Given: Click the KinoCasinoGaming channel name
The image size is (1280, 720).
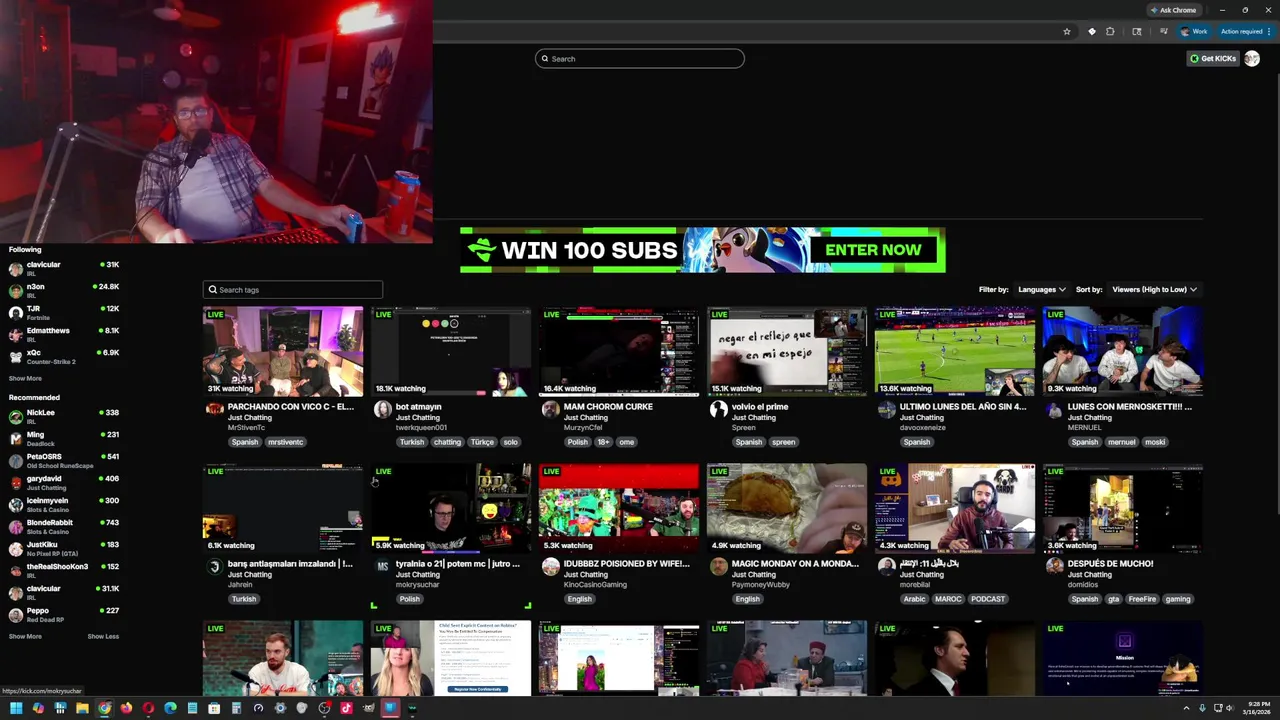Looking at the screenshot, I should pos(596,584).
